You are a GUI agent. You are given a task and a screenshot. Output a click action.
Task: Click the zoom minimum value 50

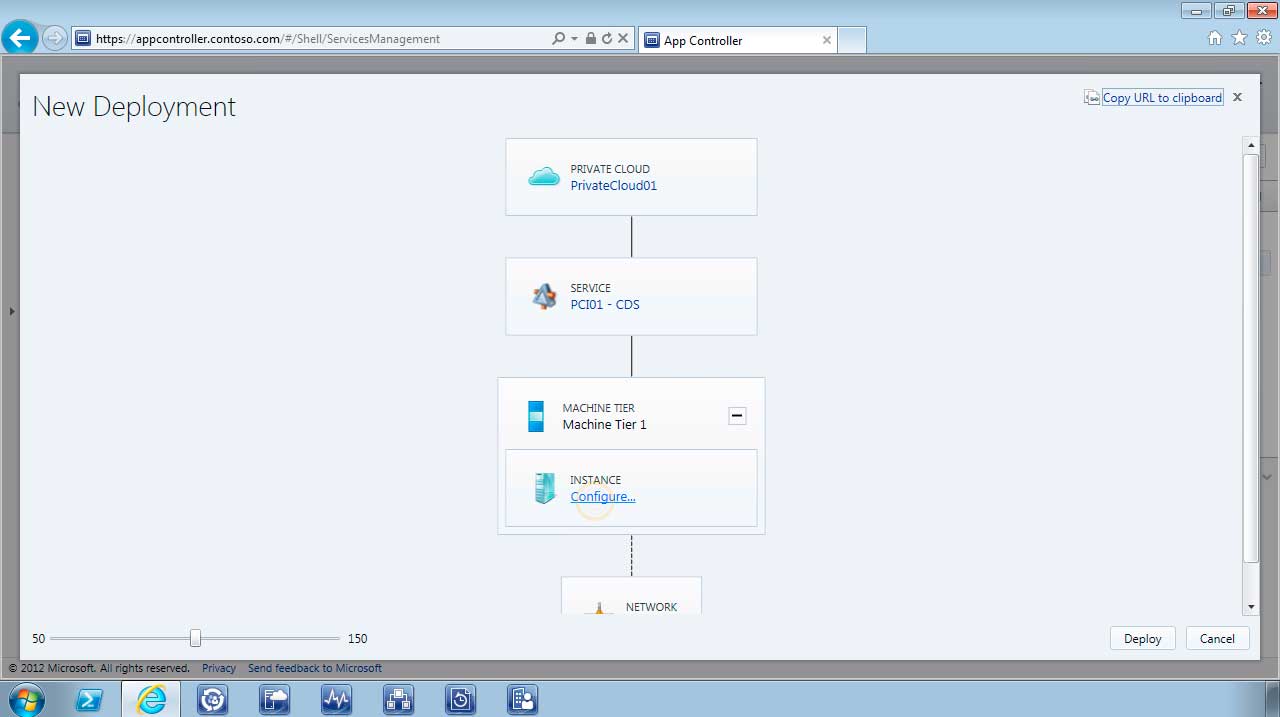[38, 638]
